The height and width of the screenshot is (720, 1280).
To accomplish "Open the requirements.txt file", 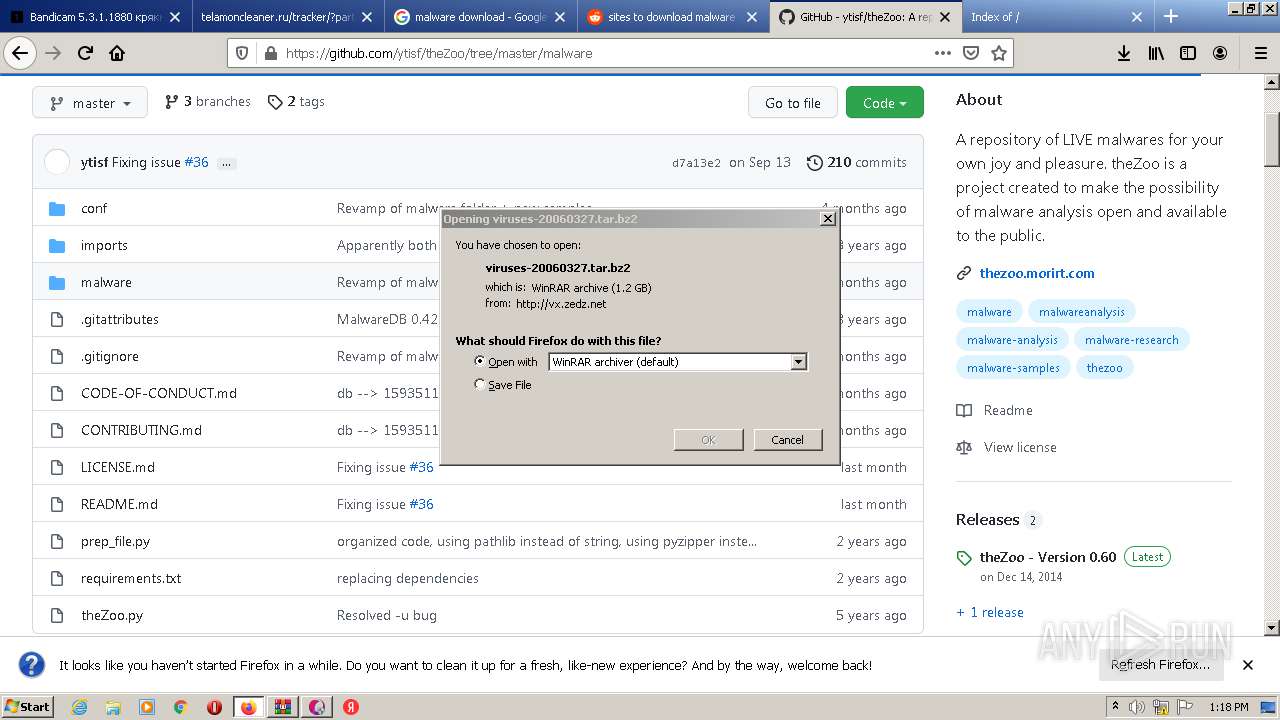I will click(131, 578).
